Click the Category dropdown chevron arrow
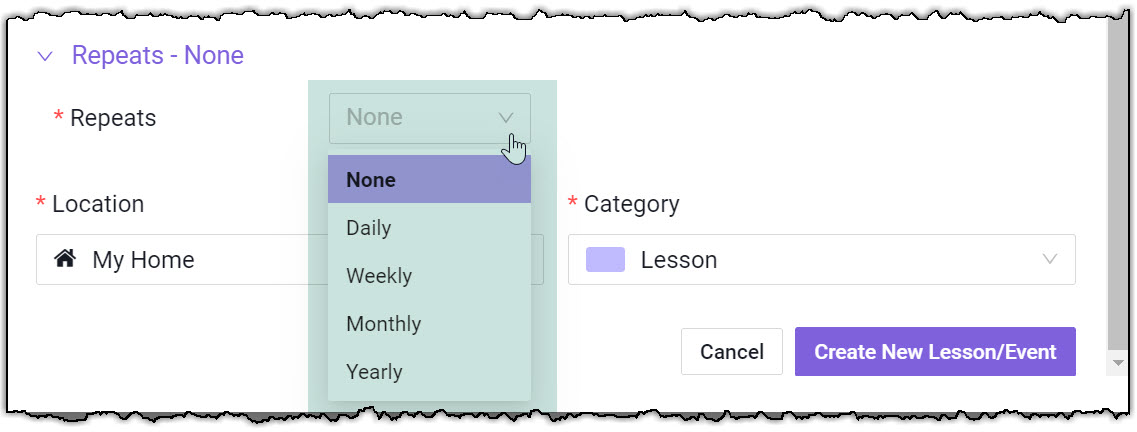 [1049, 260]
